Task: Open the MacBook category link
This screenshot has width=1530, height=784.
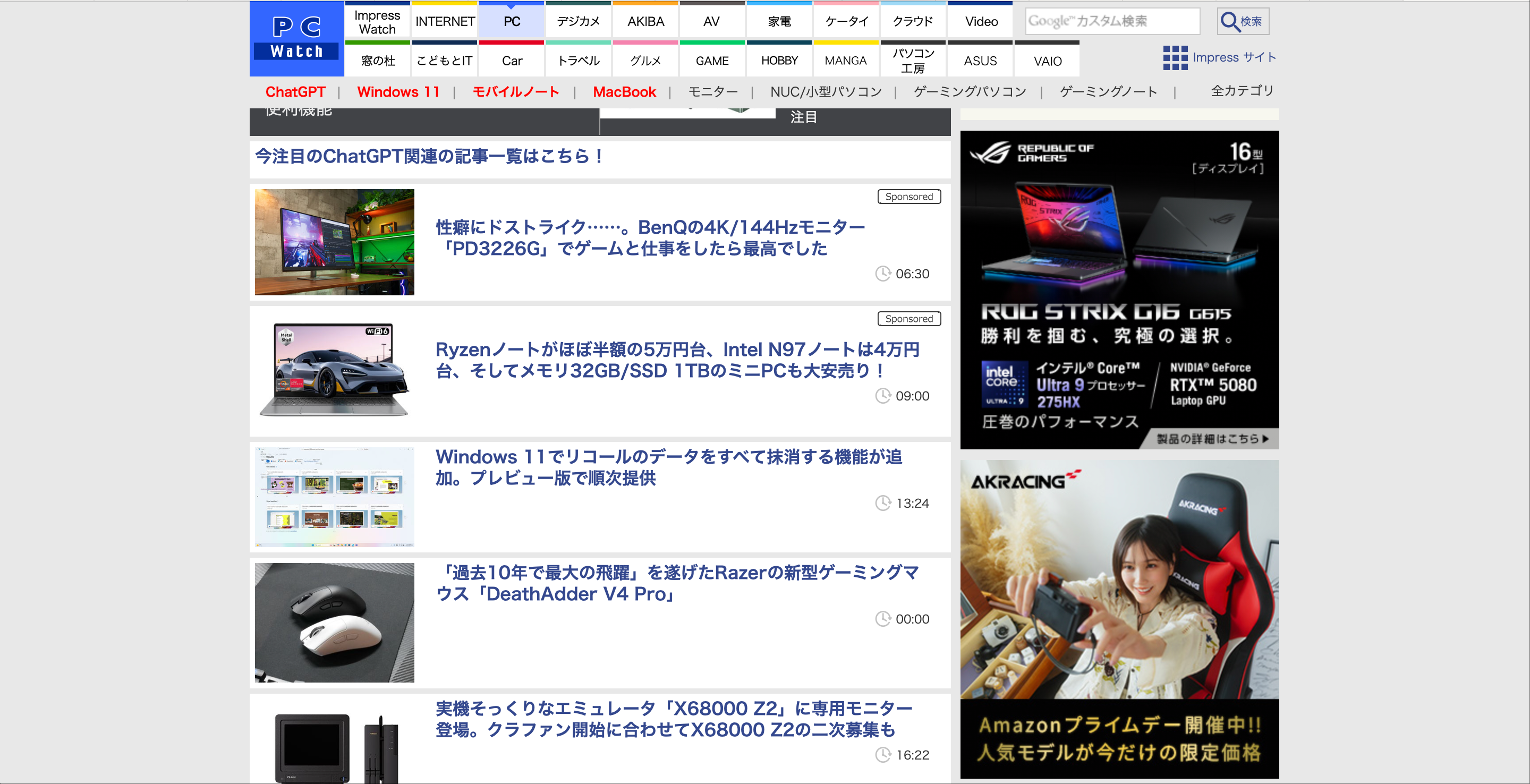Action: [624, 92]
